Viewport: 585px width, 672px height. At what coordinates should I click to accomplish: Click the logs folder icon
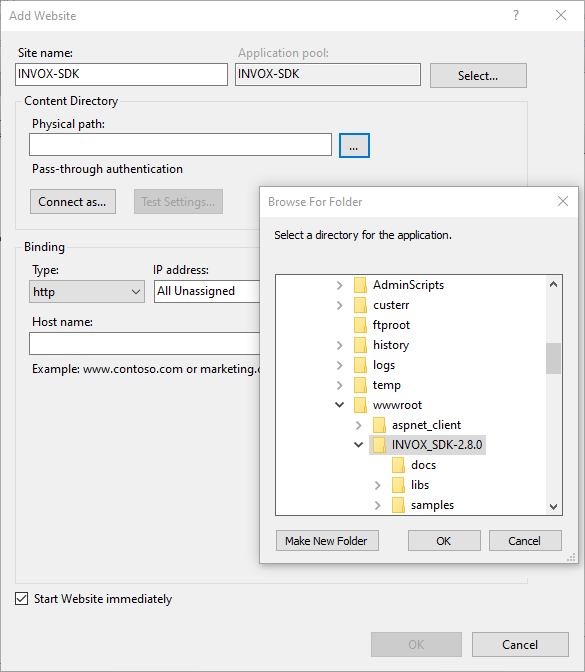click(x=360, y=365)
